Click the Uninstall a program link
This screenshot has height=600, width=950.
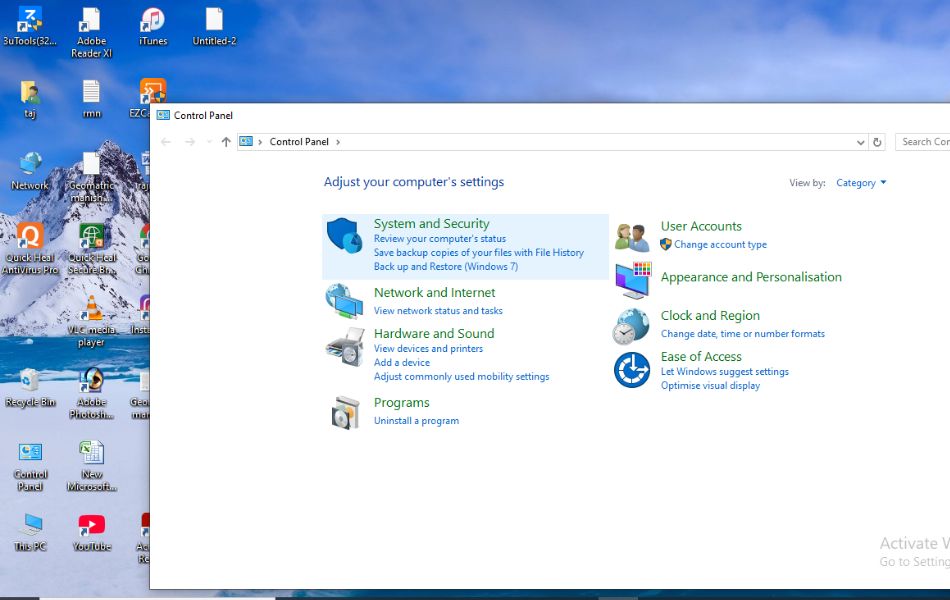coord(416,421)
